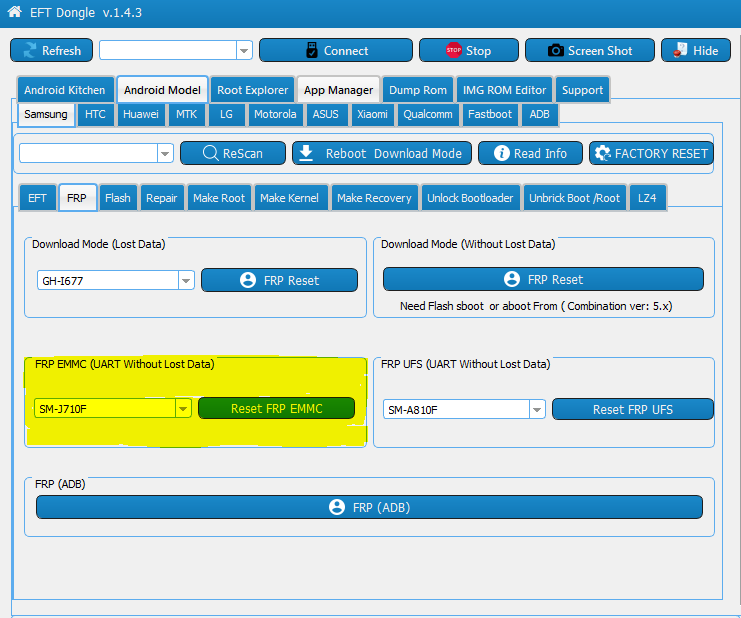
Task: Open the Repair sub-tab
Action: point(162,198)
